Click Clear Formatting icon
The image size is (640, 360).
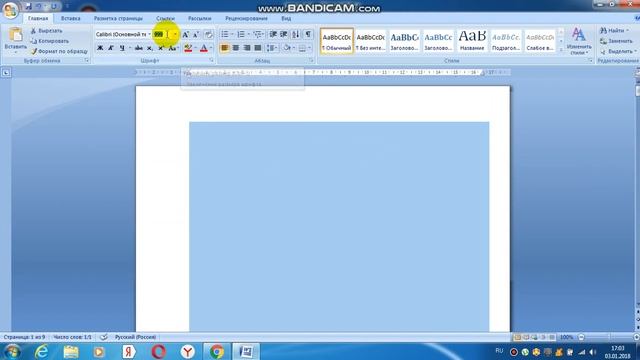pos(208,35)
